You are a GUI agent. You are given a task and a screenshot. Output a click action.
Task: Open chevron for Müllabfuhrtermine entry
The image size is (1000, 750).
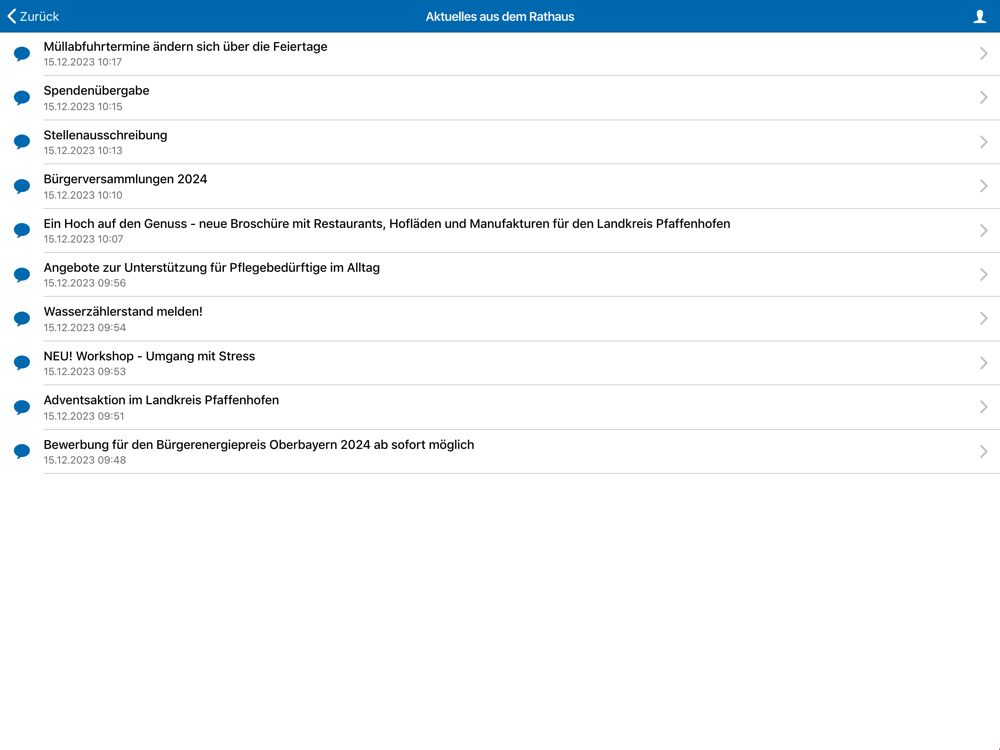(x=983, y=54)
